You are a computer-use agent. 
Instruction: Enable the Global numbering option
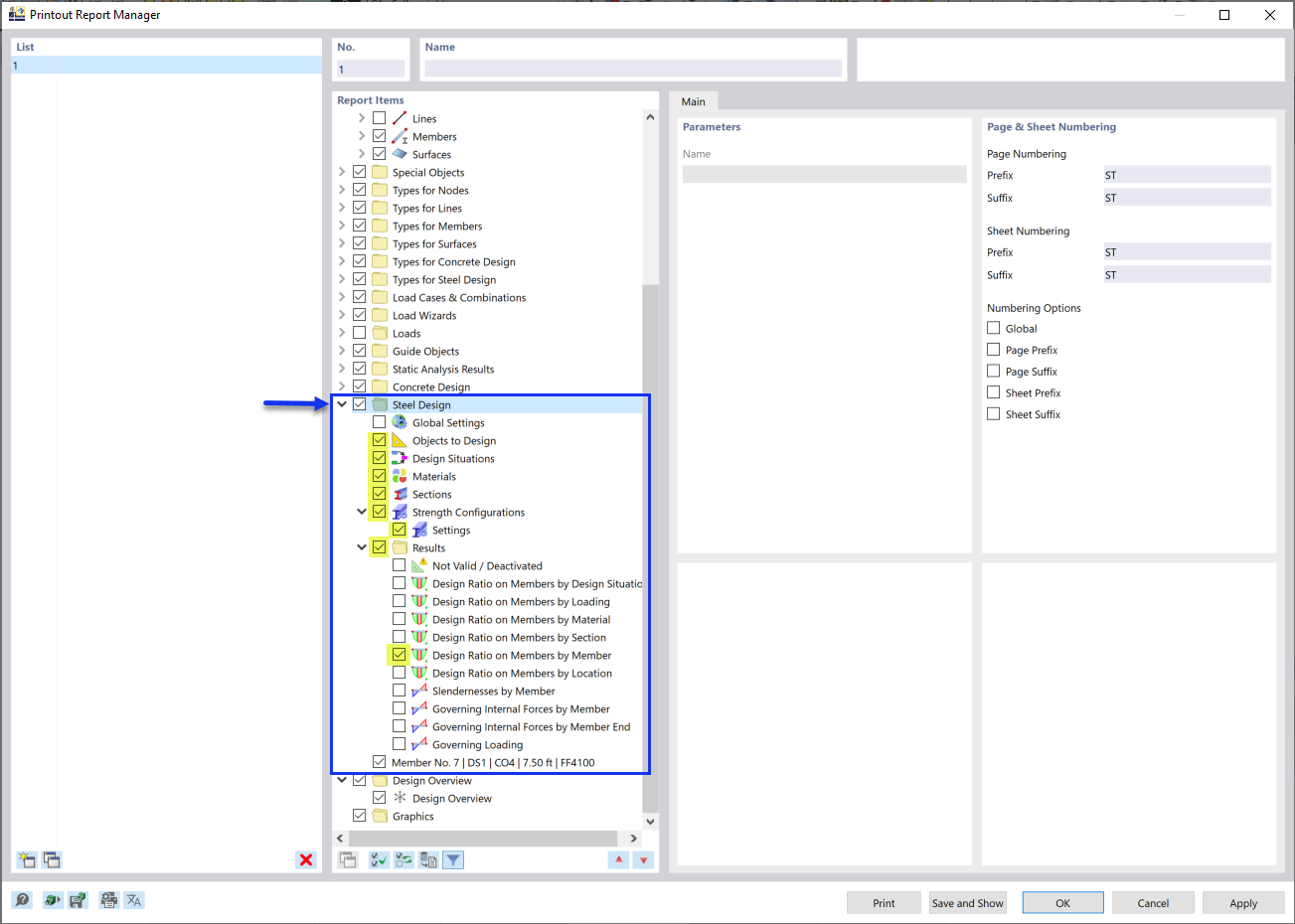pyautogui.click(x=993, y=328)
